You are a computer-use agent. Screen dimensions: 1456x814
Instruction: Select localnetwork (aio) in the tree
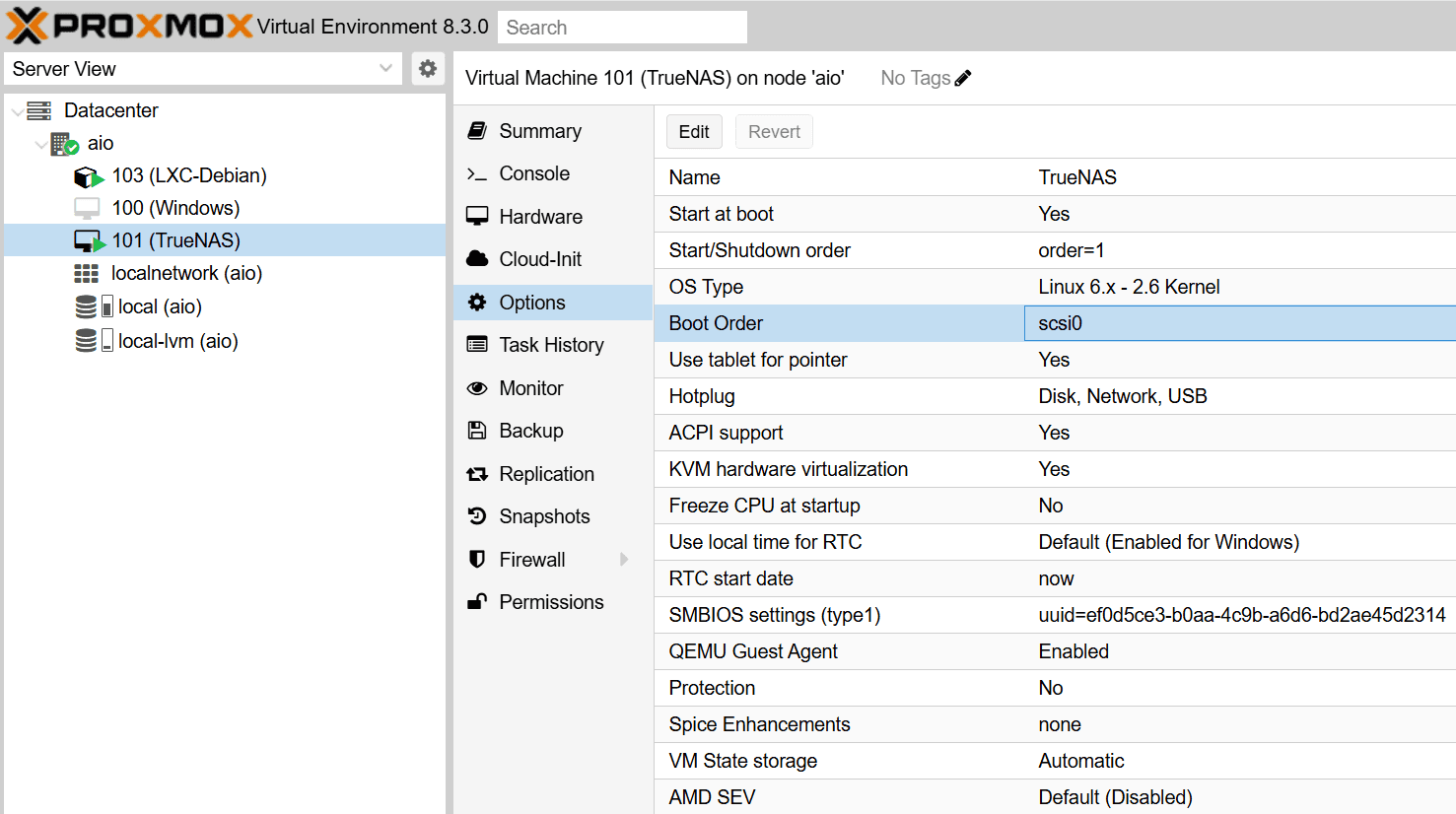click(186, 273)
